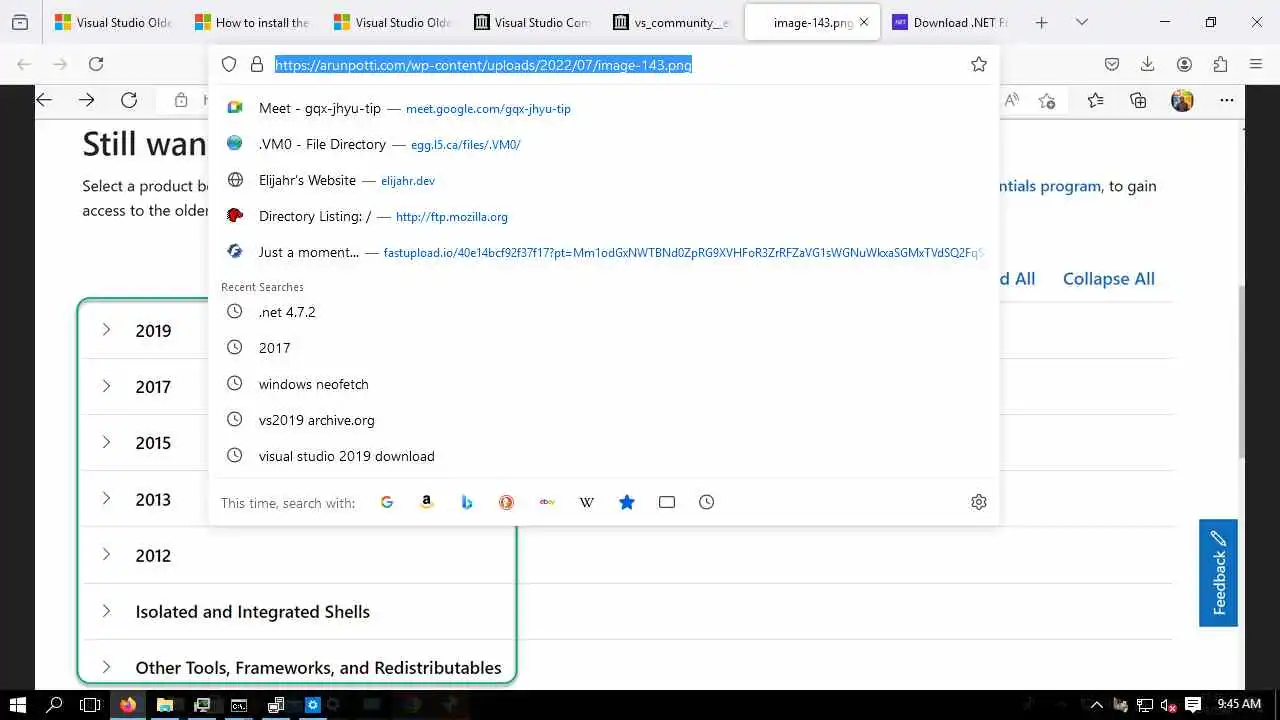
Task: Choose recent search 'visual studio 2019 download'
Action: (x=604, y=456)
